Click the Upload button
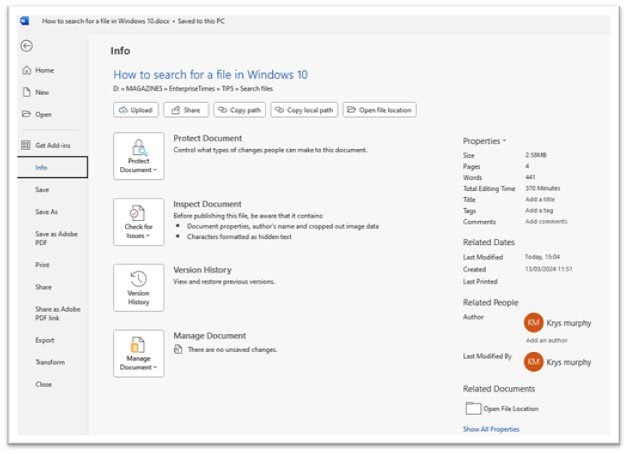 pos(136,110)
